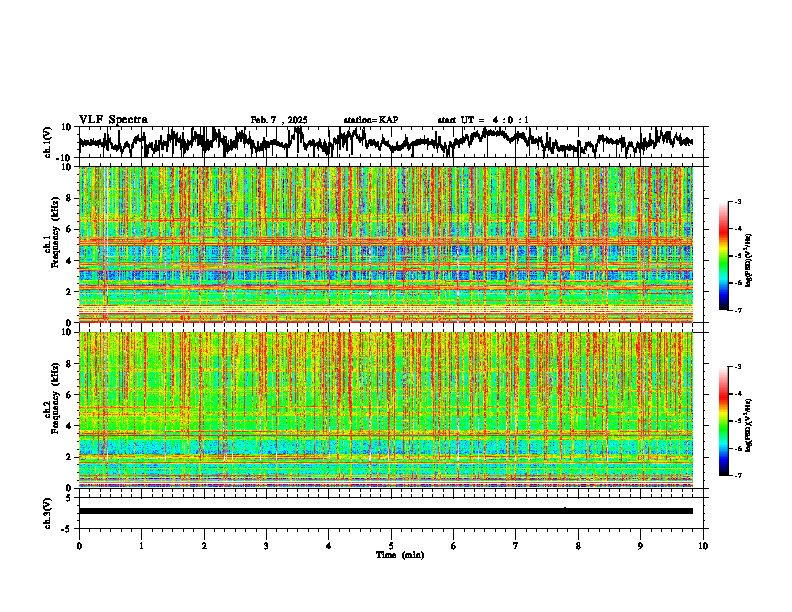Click time-axis tick label "7" at bottom
The image size is (792, 612).
click(516, 546)
